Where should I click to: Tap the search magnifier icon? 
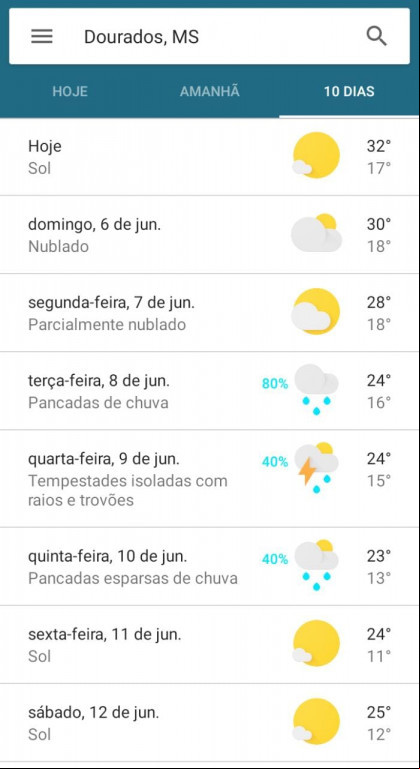tap(377, 36)
